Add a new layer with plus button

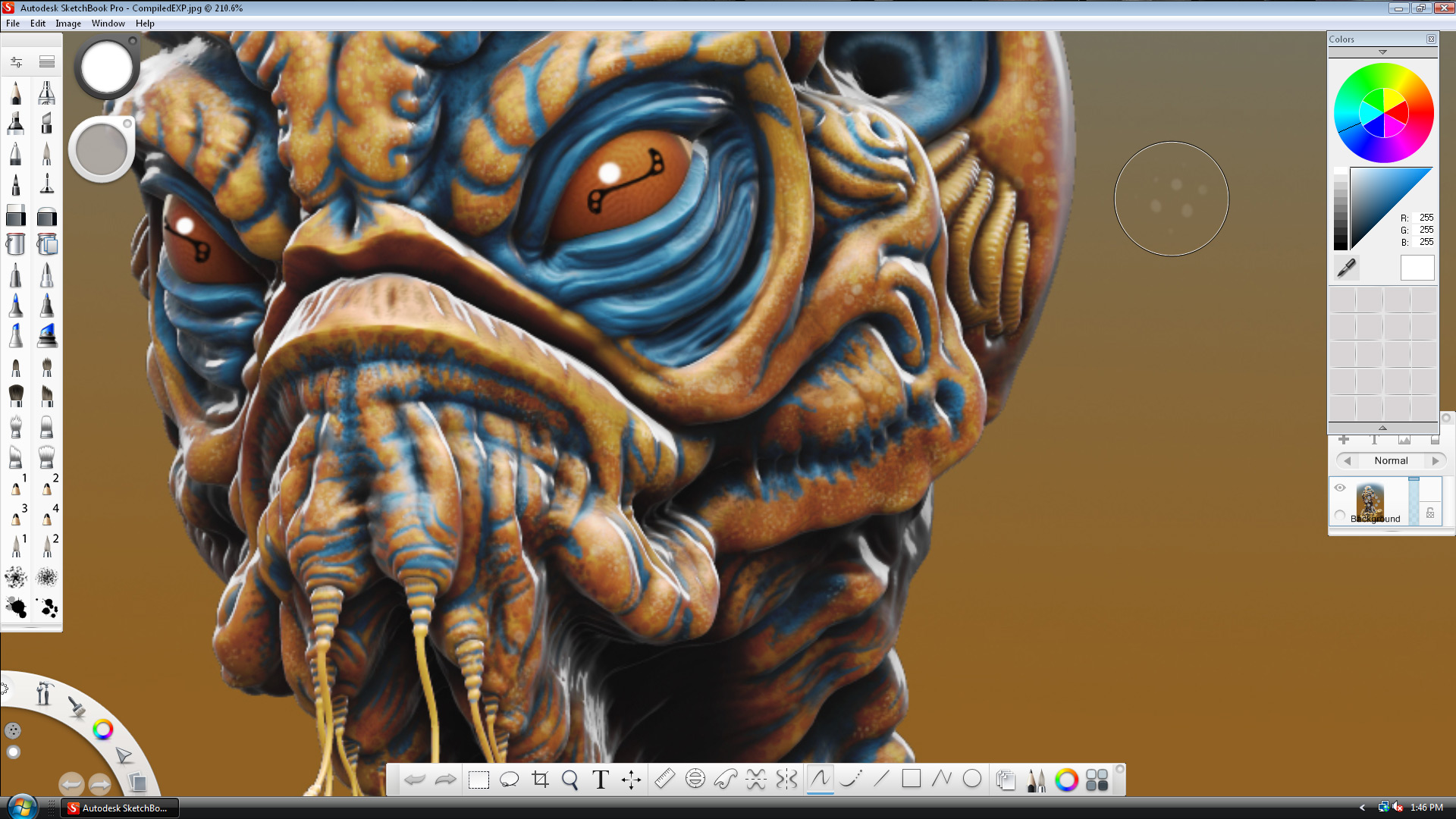[x=1343, y=440]
